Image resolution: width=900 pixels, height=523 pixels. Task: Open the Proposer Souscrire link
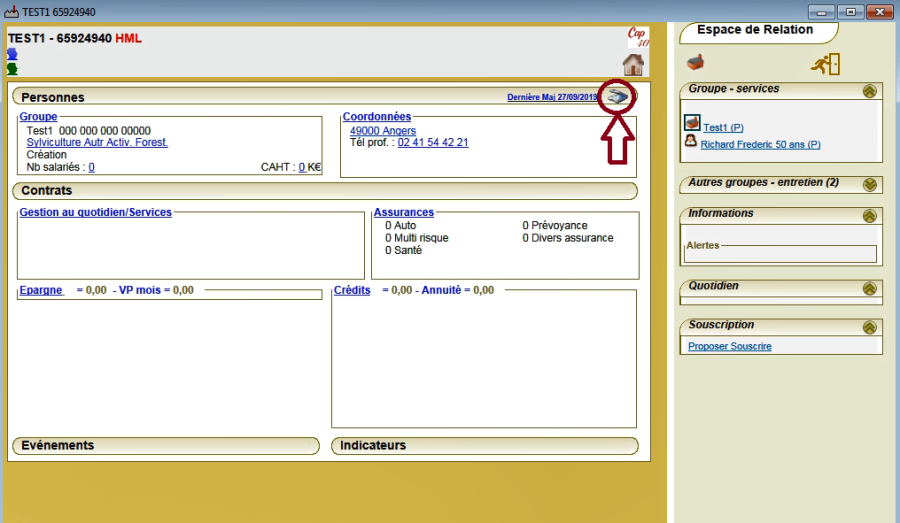[x=730, y=346]
